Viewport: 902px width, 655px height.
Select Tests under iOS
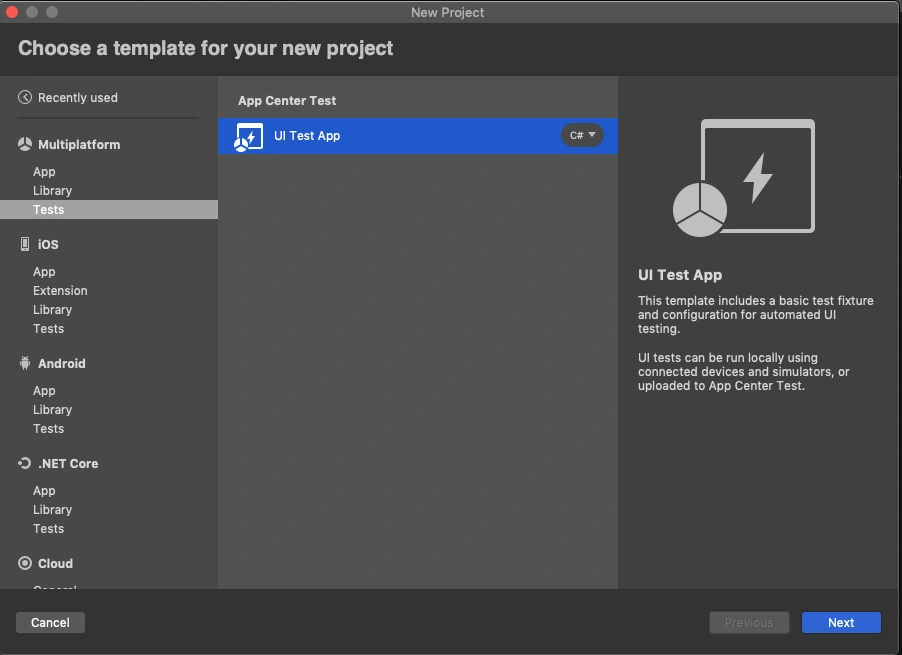coord(48,328)
